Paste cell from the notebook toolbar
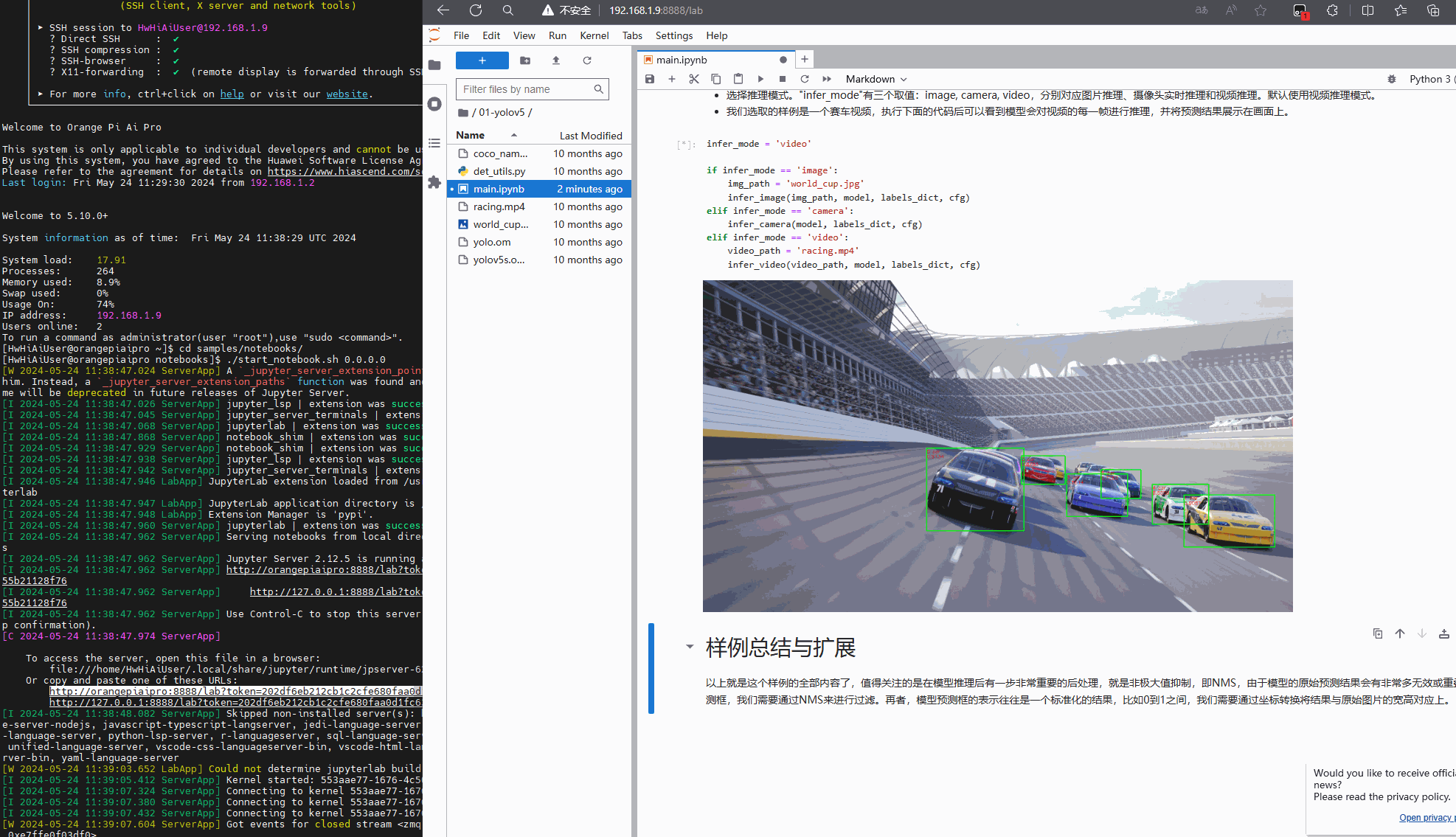 [x=738, y=79]
